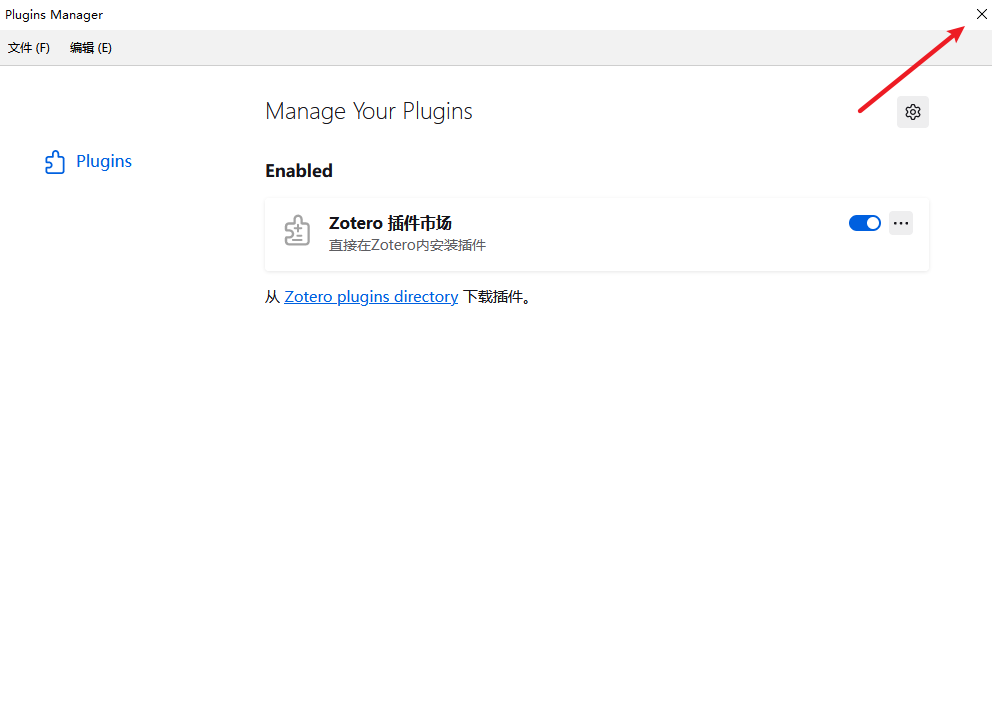Screen dimensions: 992x728
Task: Click the Manage Your Plugins heading
Action: [368, 111]
